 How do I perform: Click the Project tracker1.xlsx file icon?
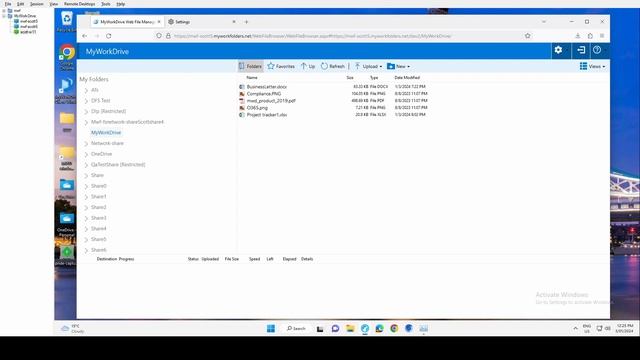tap(242, 115)
